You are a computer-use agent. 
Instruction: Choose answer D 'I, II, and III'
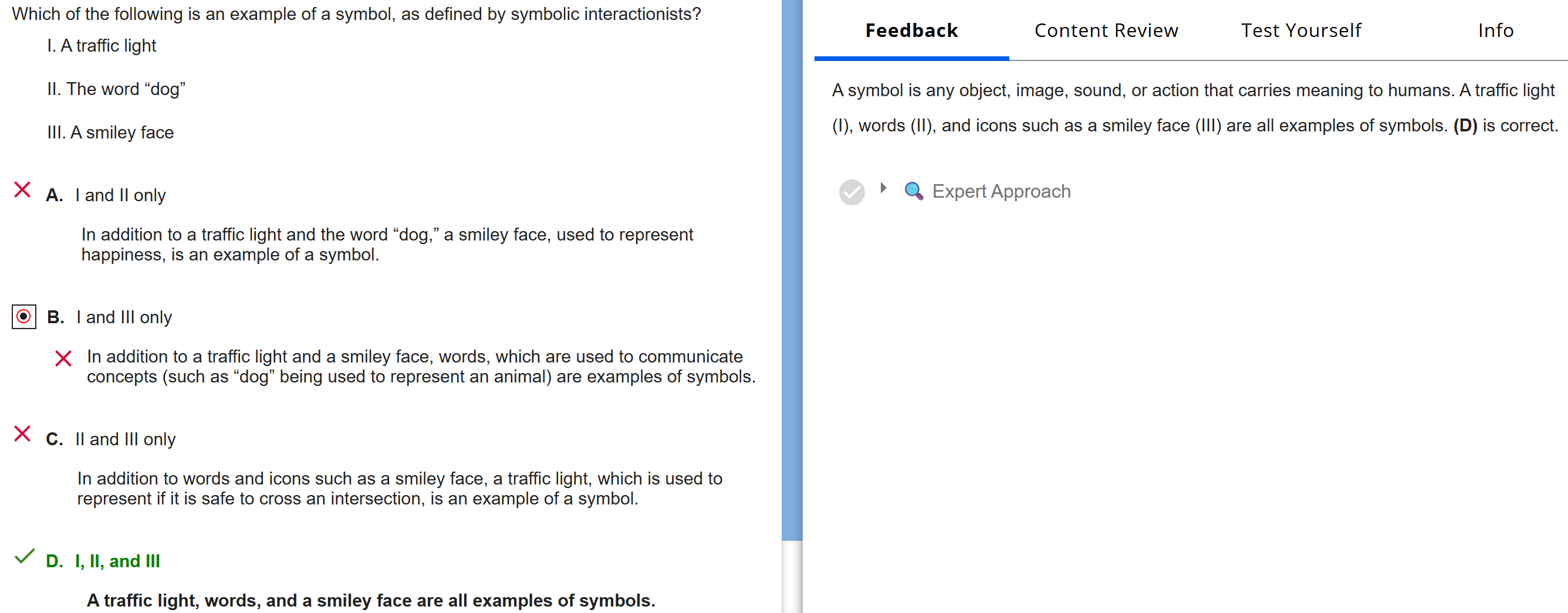click(x=117, y=561)
